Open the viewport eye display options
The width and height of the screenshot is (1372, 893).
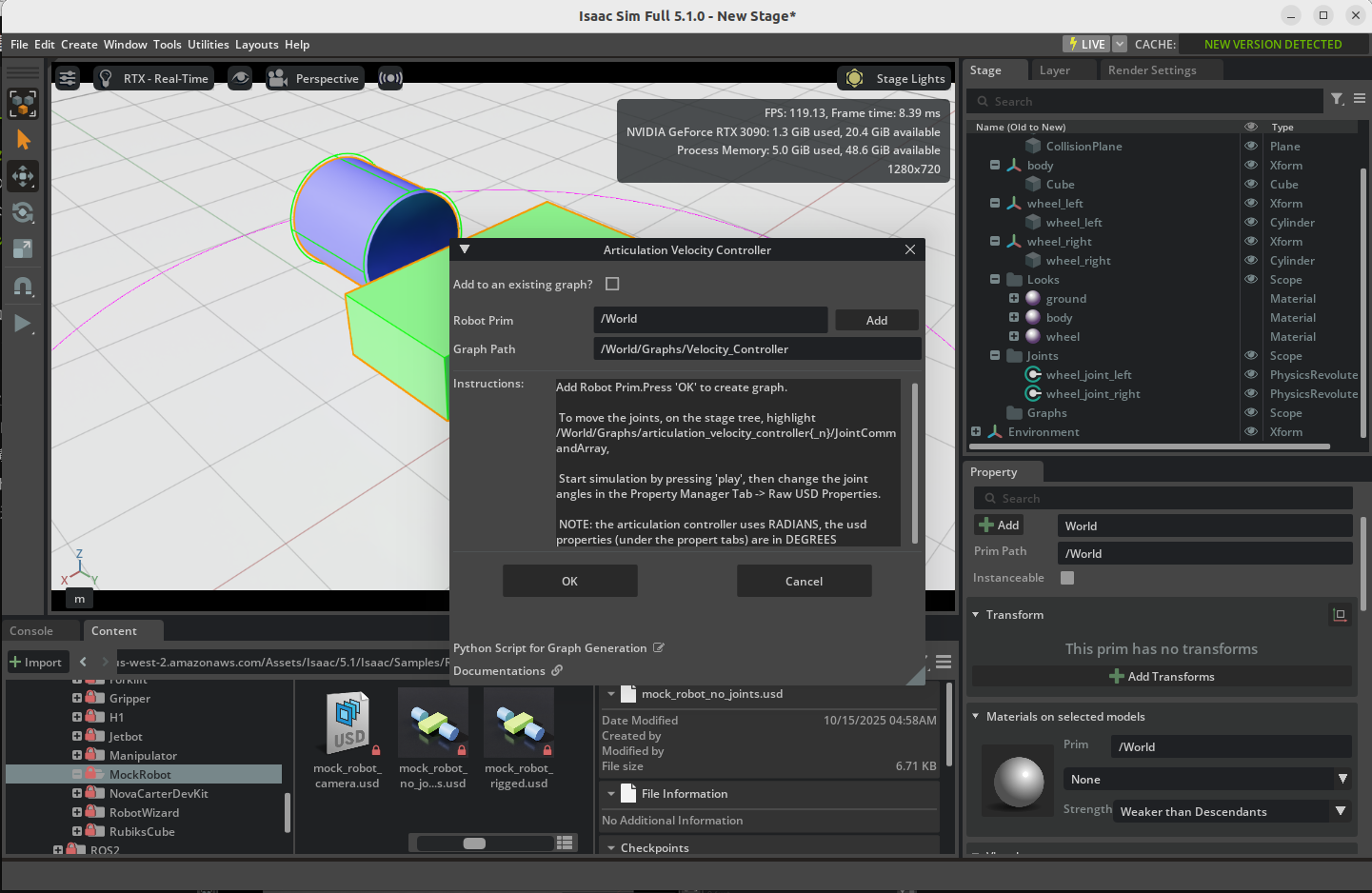pos(240,78)
